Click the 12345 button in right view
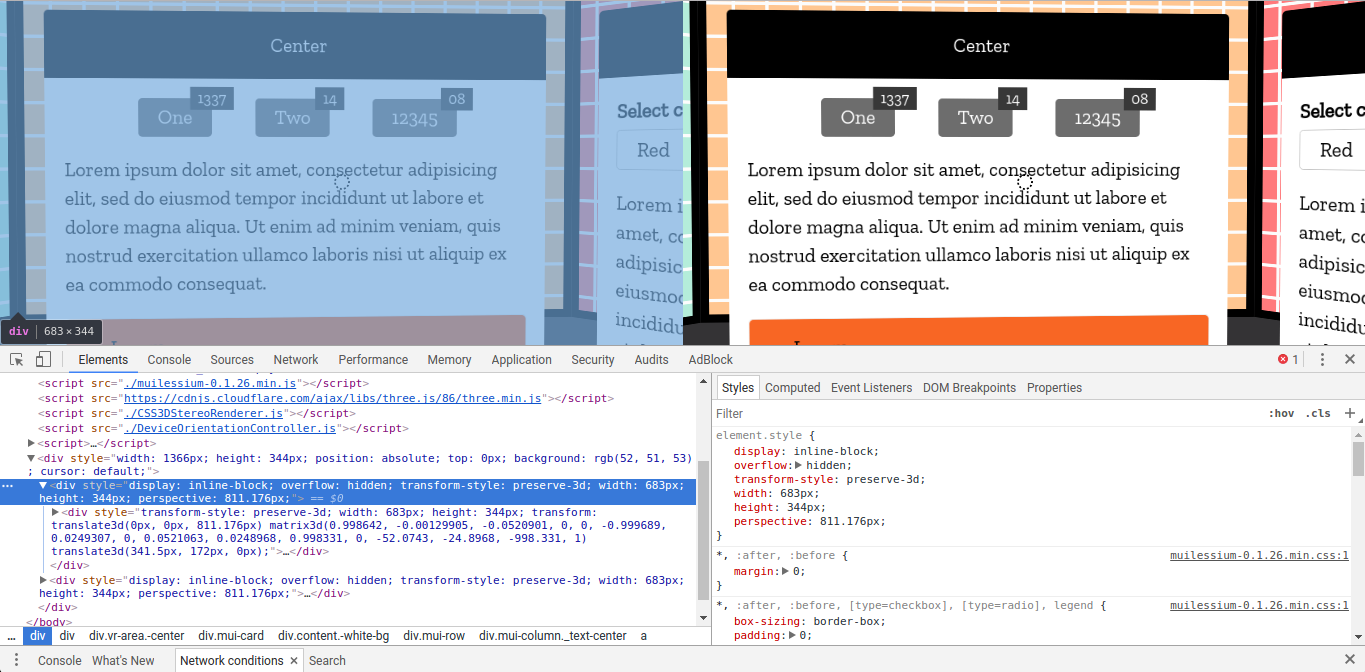This screenshot has width=1365, height=672. 1097,117
